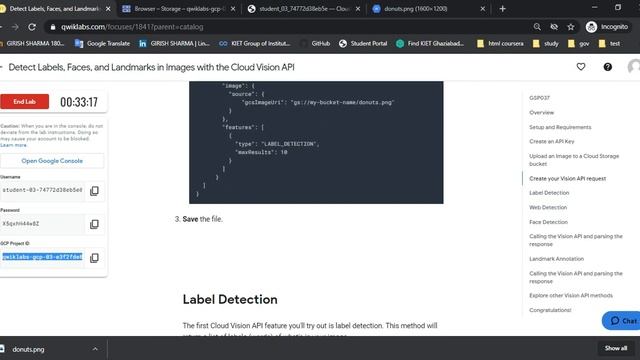Viewport: 640px width, 360px height.
Task: Jump to Overview section
Action: 542,113
